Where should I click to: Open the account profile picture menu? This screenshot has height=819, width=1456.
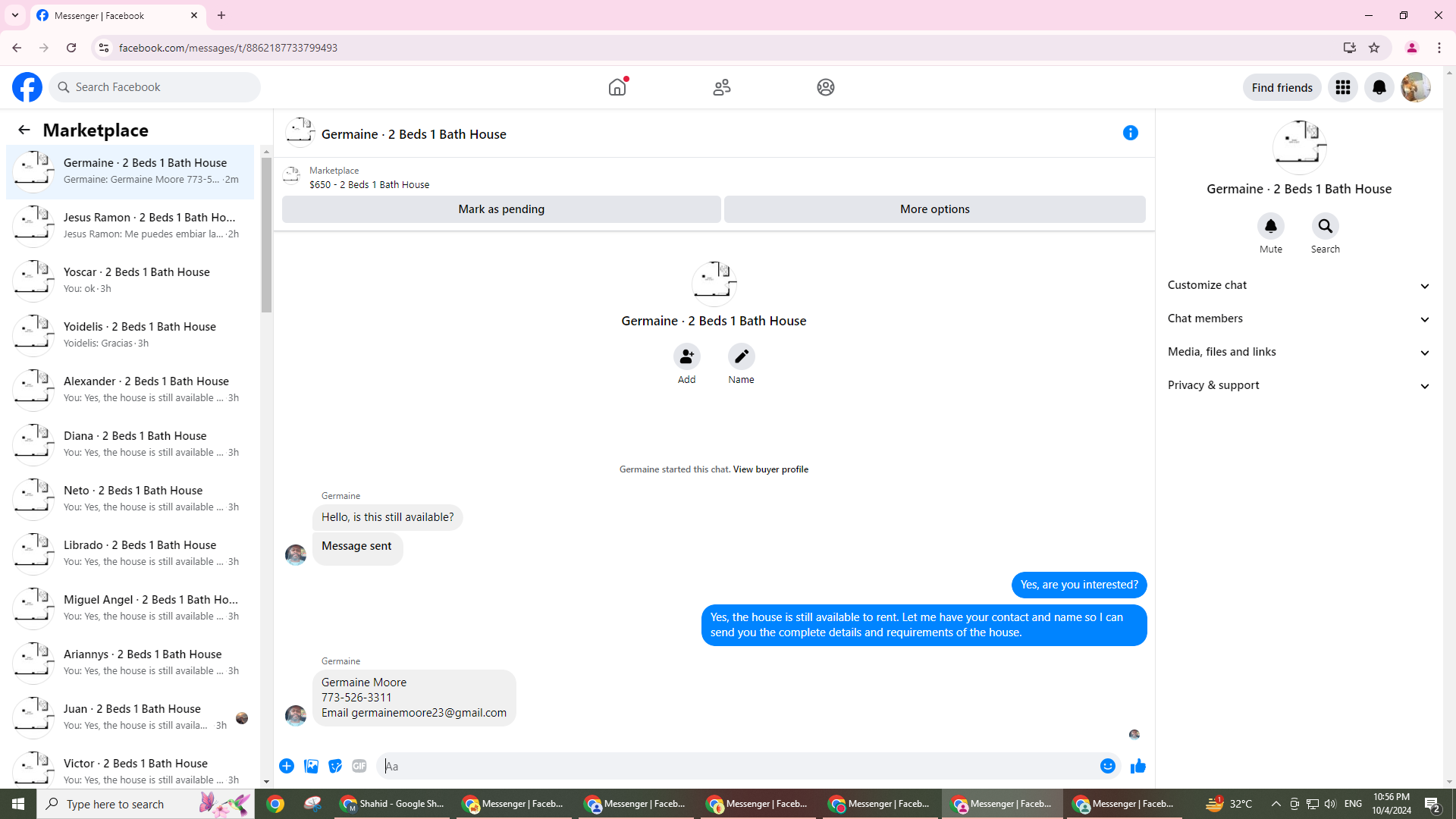pyautogui.click(x=1416, y=87)
